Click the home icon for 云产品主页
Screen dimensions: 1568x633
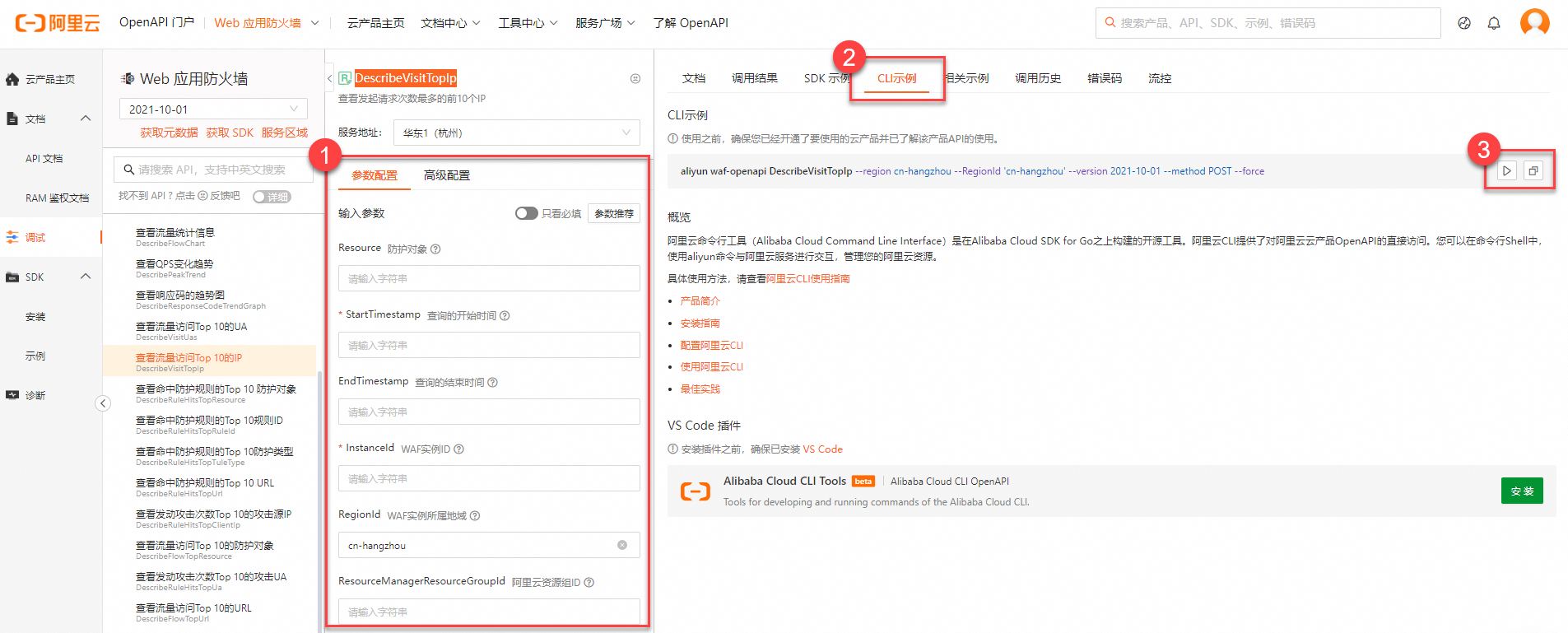(12, 79)
